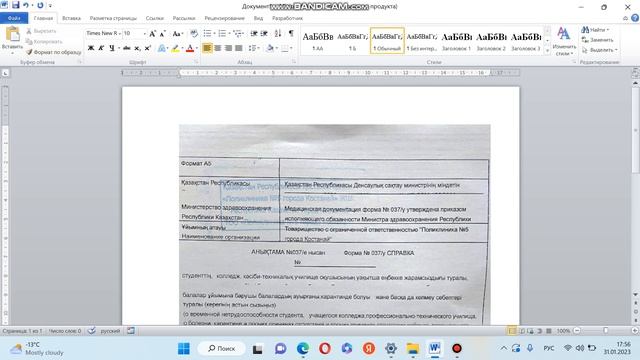This screenshot has height=360, width=640.
Task: Increase font size with the grow-font icon
Action: pyautogui.click(x=152, y=34)
